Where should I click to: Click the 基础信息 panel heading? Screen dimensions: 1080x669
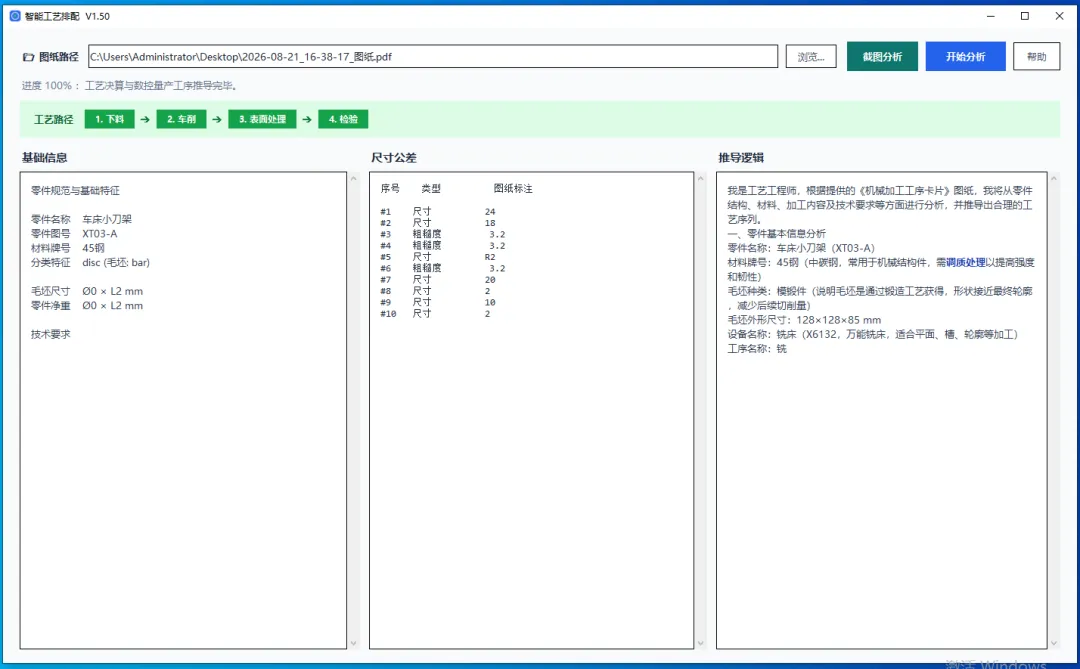45,158
